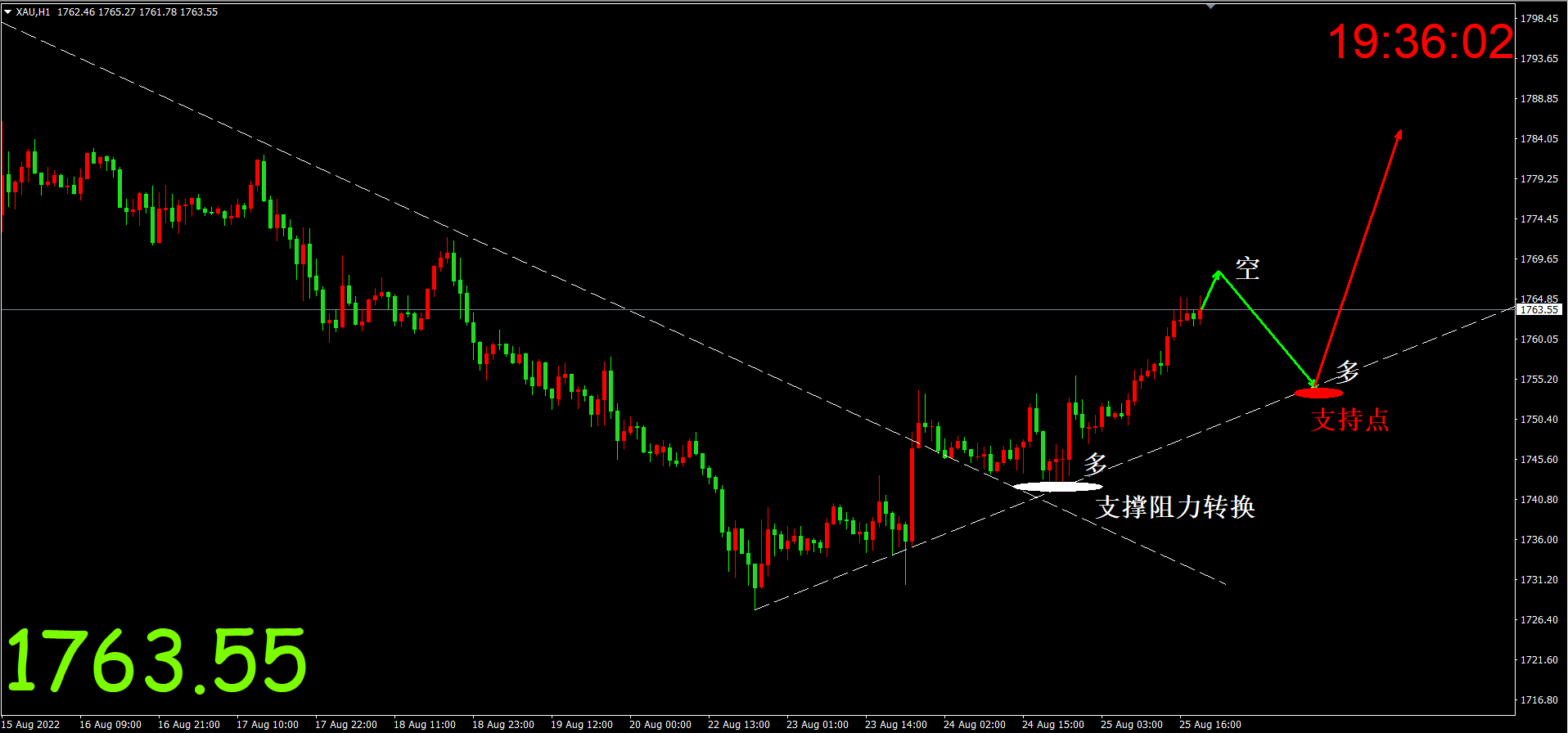The image size is (1568, 733).
Task: Click the 1798.45 price axis label
Action: click(x=1539, y=18)
